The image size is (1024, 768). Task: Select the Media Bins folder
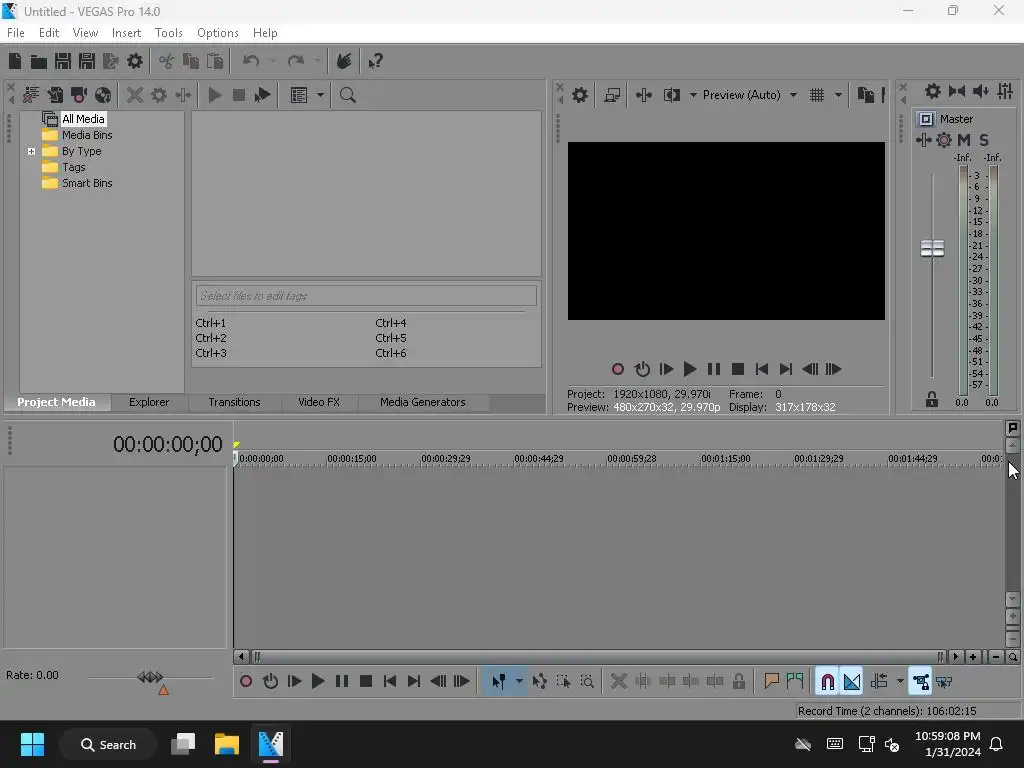[87, 135]
